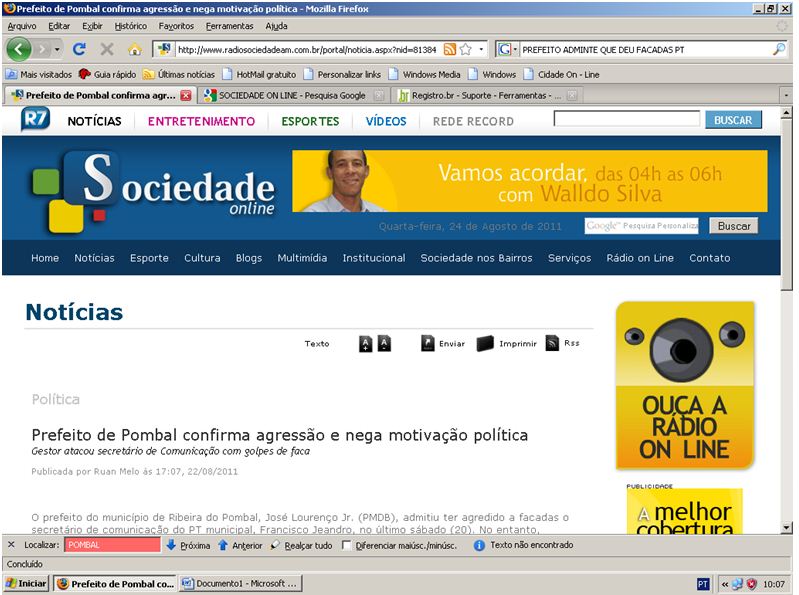Enable Diferenciar maiúsc./minúsc. checkbox
The image size is (799, 595).
(x=346, y=546)
